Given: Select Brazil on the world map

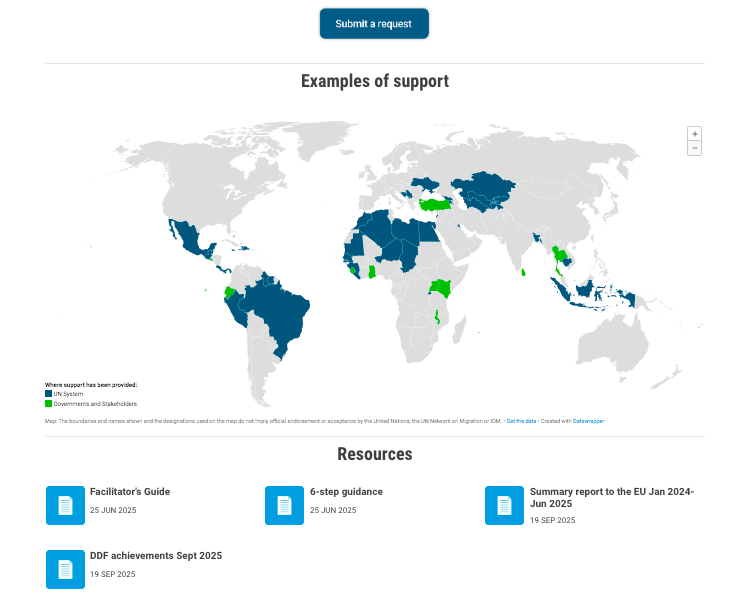Looking at the screenshot, I should [x=280, y=310].
